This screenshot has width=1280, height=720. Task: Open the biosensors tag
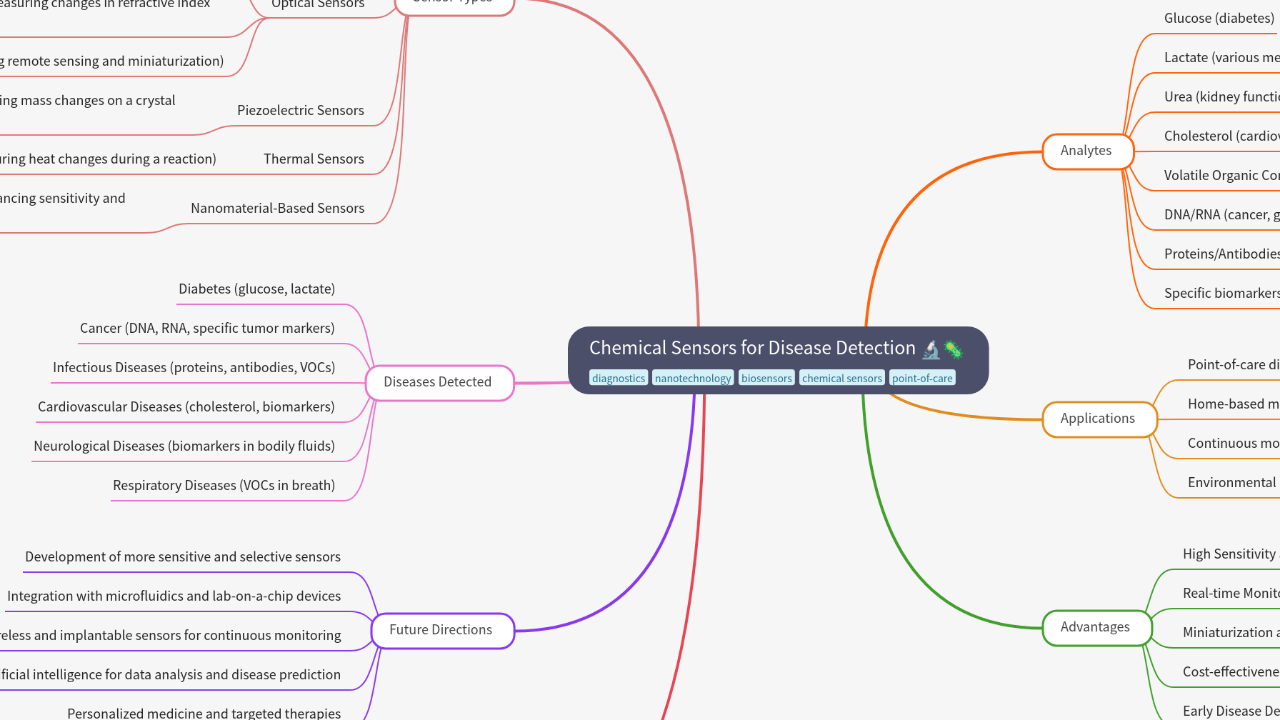click(767, 378)
